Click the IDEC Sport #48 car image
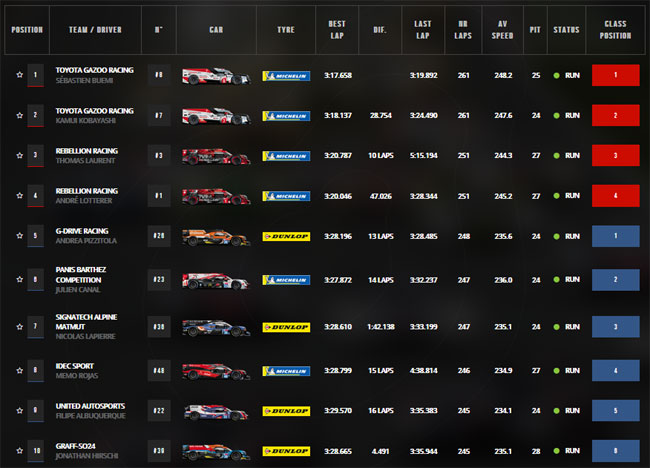Viewport: 650px width, 468px height. (216, 371)
